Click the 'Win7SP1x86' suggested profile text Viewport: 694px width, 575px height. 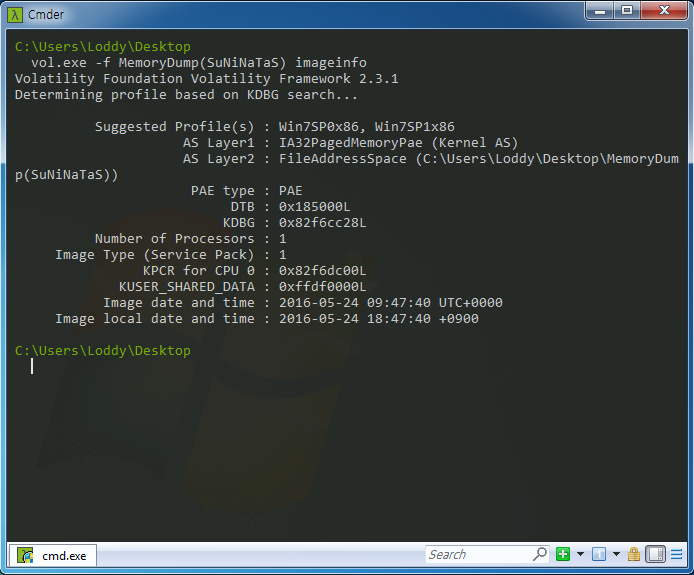pyautogui.click(x=415, y=127)
